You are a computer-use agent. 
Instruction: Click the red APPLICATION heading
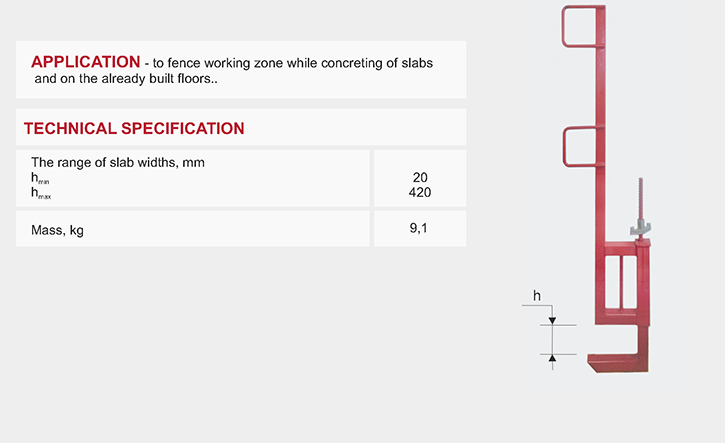coord(85,61)
